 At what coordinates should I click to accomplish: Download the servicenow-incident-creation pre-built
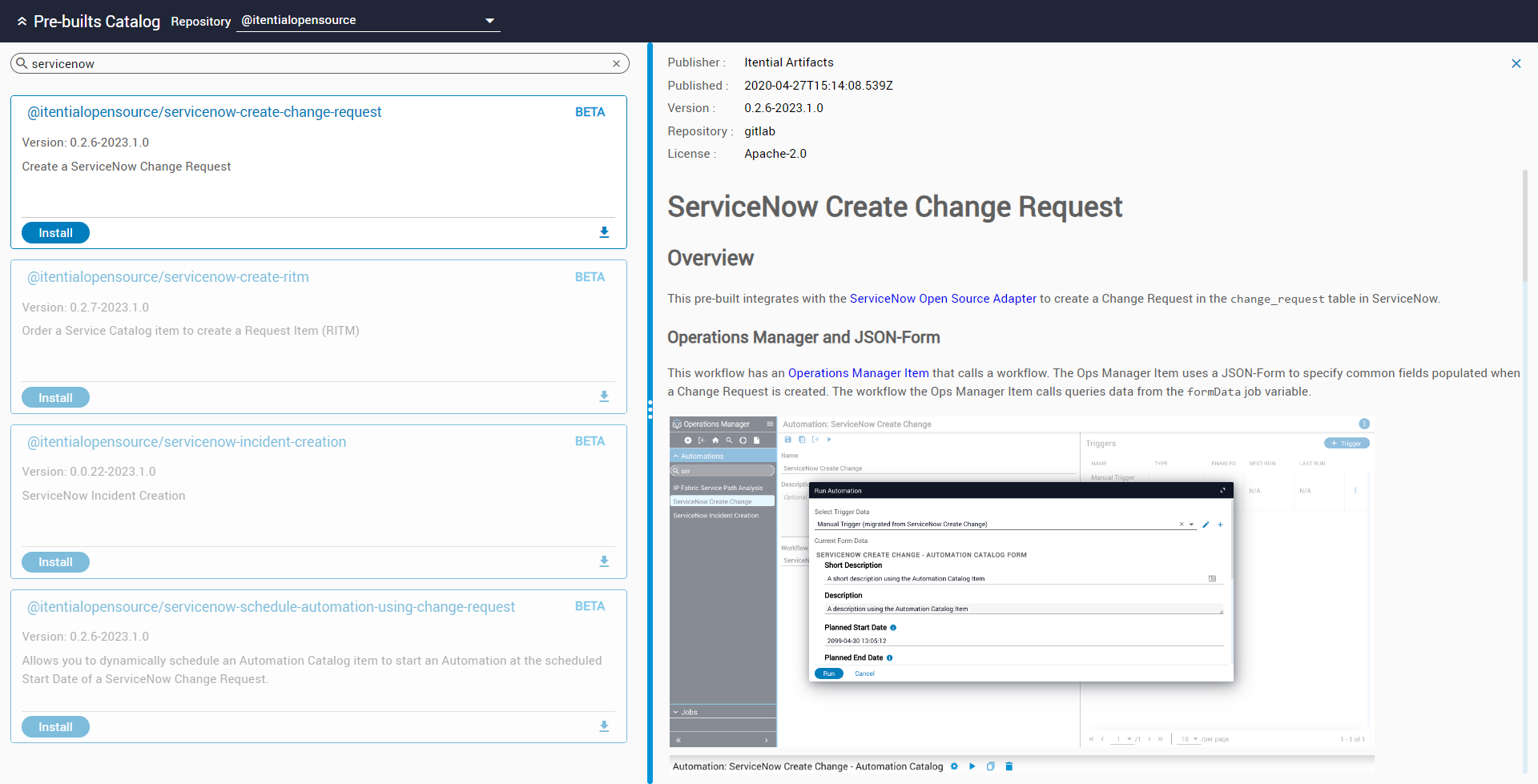pyautogui.click(x=604, y=561)
